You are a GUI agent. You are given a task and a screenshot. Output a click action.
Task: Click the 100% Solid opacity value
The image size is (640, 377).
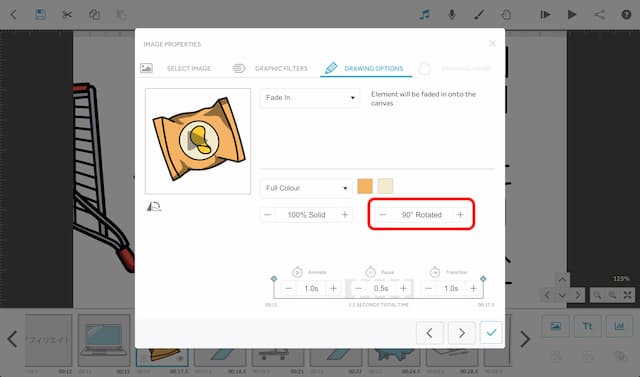(306, 215)
